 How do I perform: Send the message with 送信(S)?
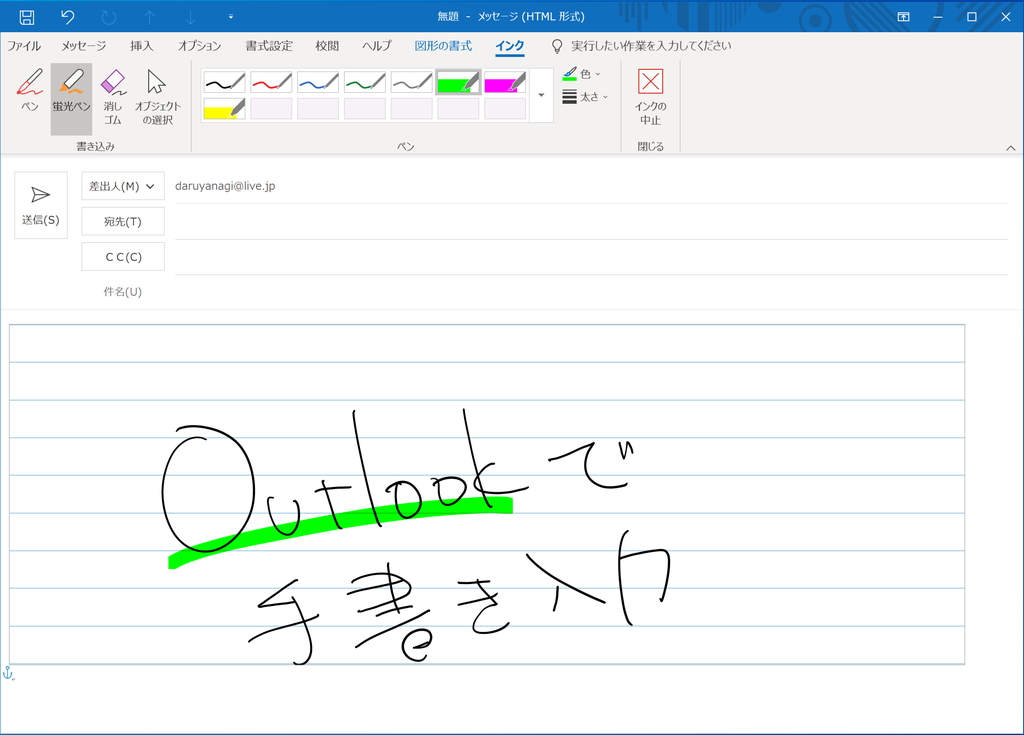click(x=40, y=205)
